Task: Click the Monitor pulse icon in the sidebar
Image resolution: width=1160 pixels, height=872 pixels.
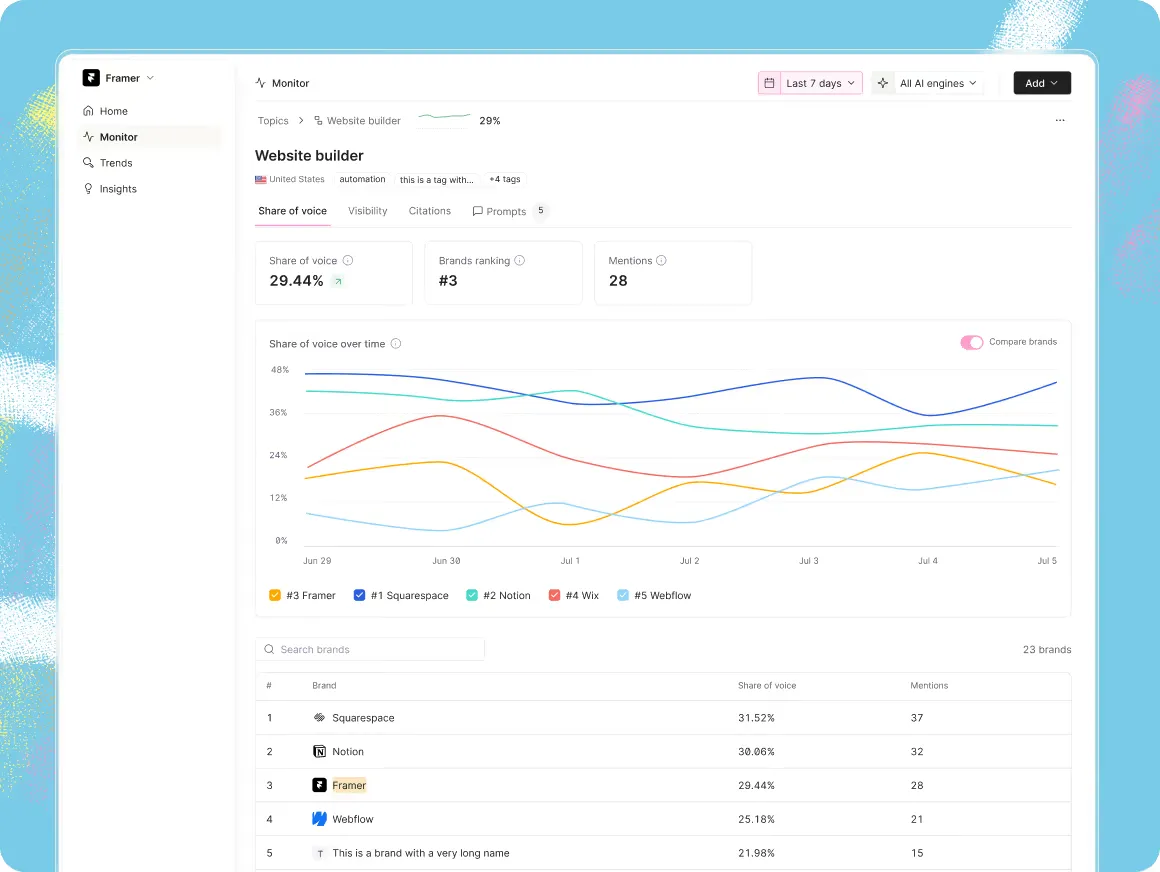Action: click(x=88, y=137)
